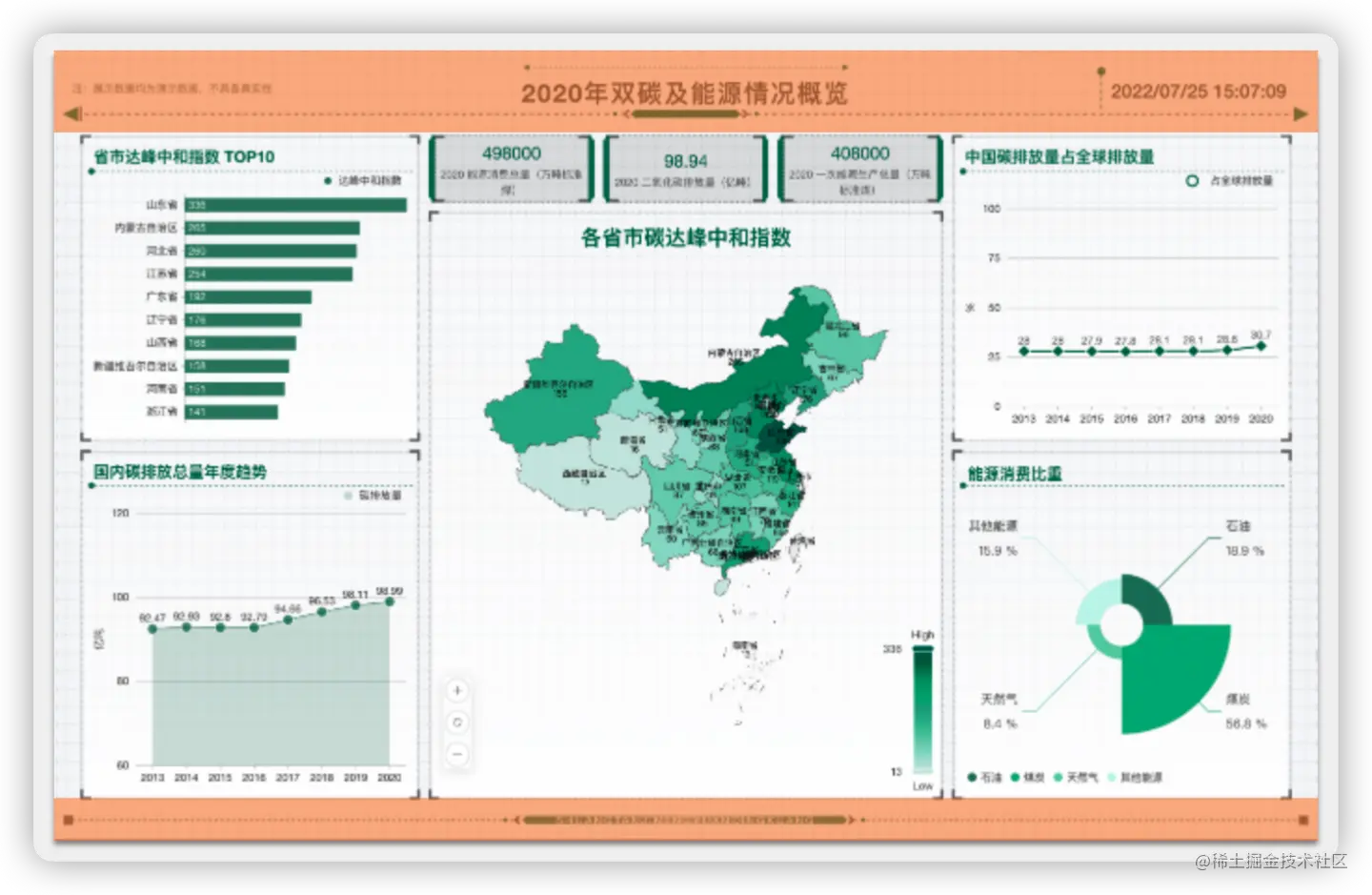Select the 内蒙古自治区 bar in the TOP10 chart

pos(272,228)
